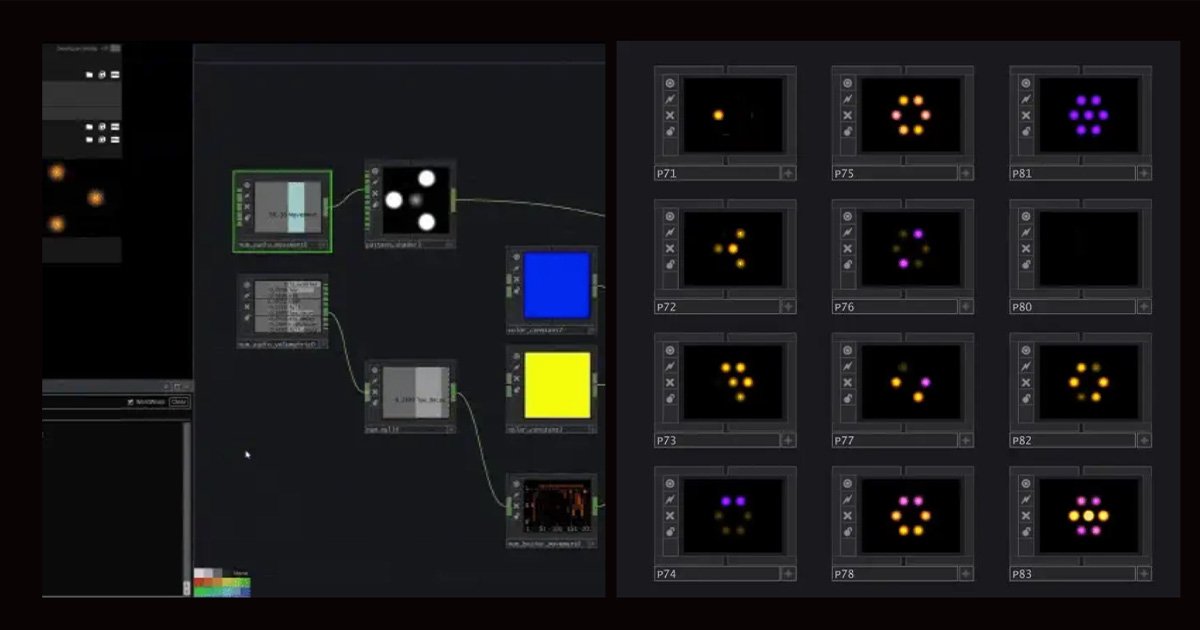Click the lock icon on P81 node

(x=1026, y=132)
